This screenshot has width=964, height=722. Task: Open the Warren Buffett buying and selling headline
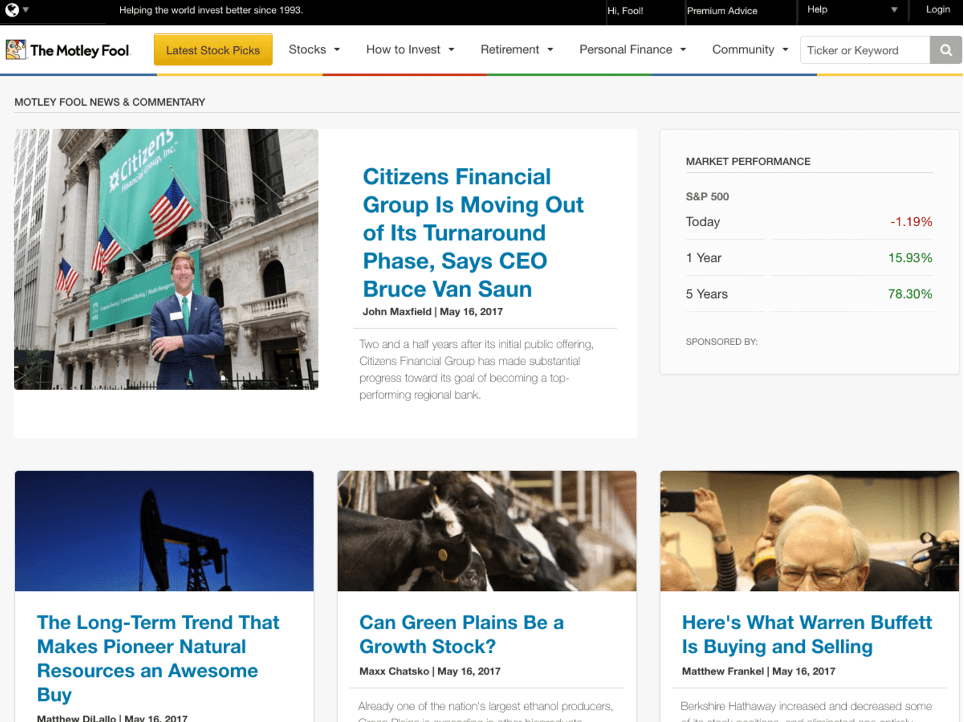coord(807,634)
